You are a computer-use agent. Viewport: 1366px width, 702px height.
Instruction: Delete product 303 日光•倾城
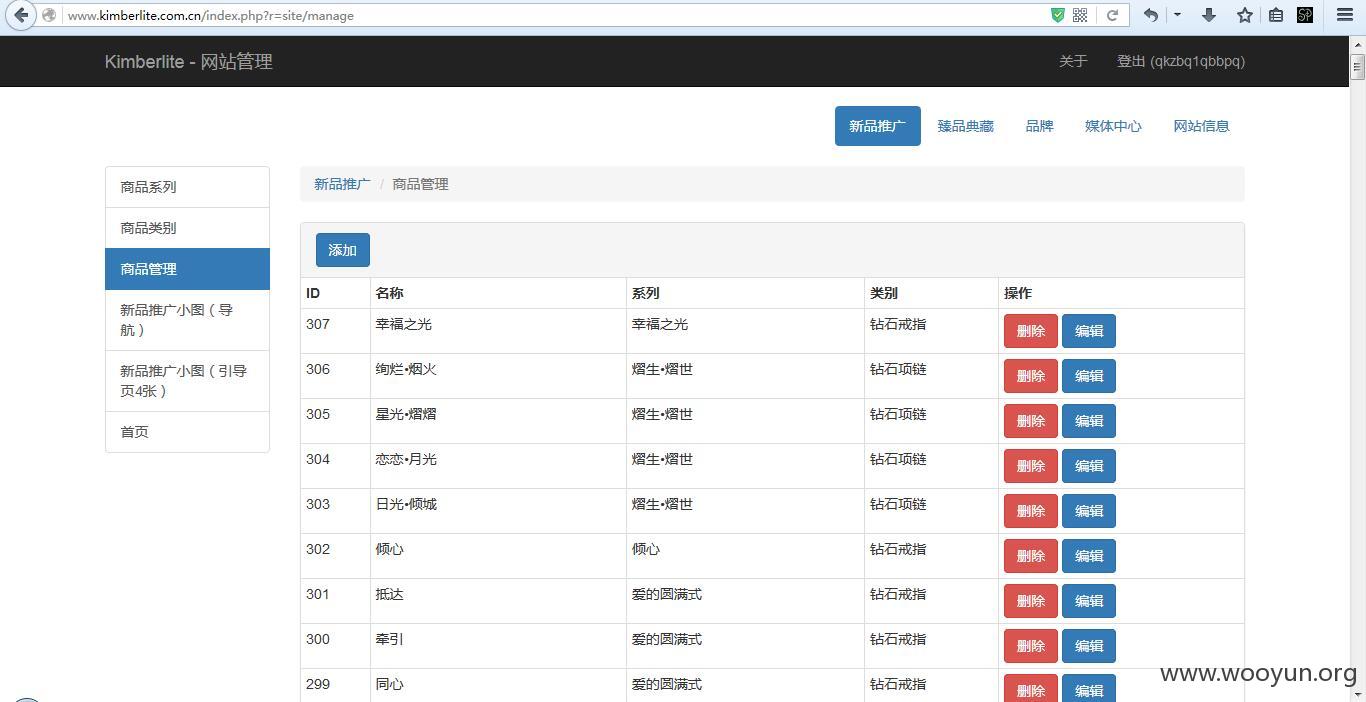click(1031, 511)
